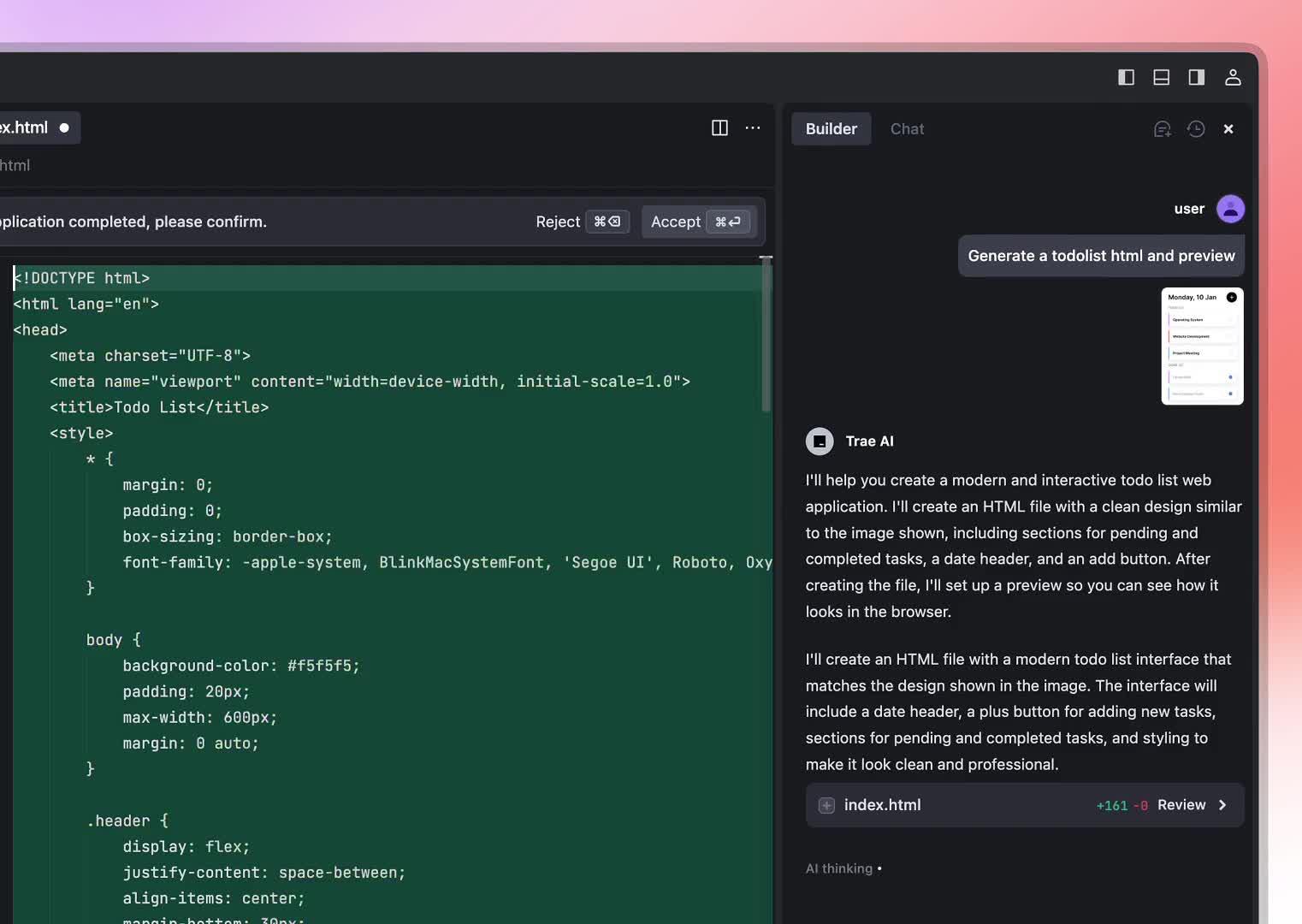Toggle the right AI side panel
1302x924 pixels.
coord(1196,78)
